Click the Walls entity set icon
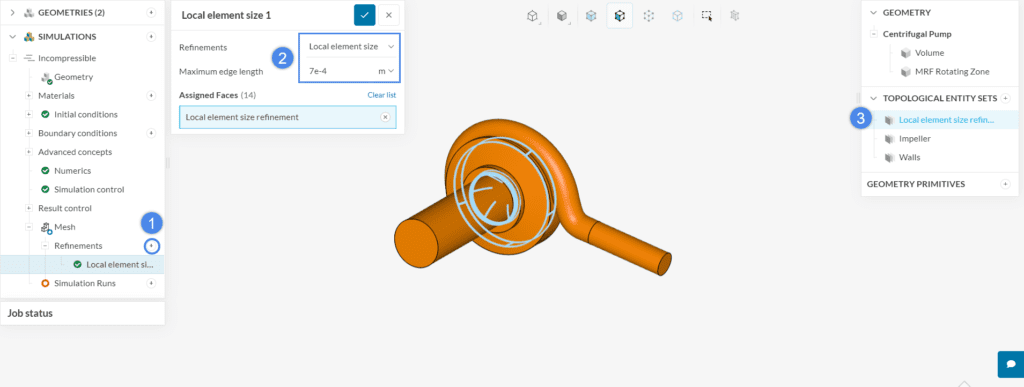 [888, 158]
